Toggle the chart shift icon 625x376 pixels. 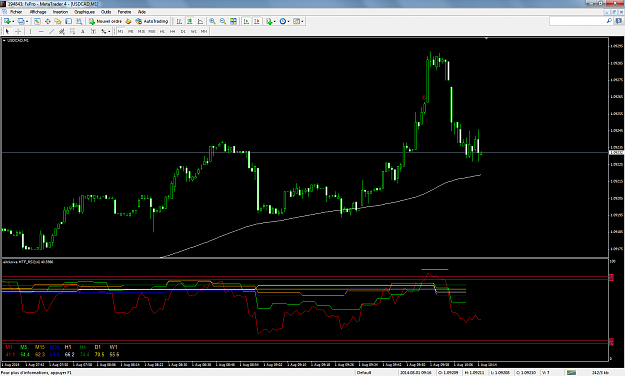[257, 21]
